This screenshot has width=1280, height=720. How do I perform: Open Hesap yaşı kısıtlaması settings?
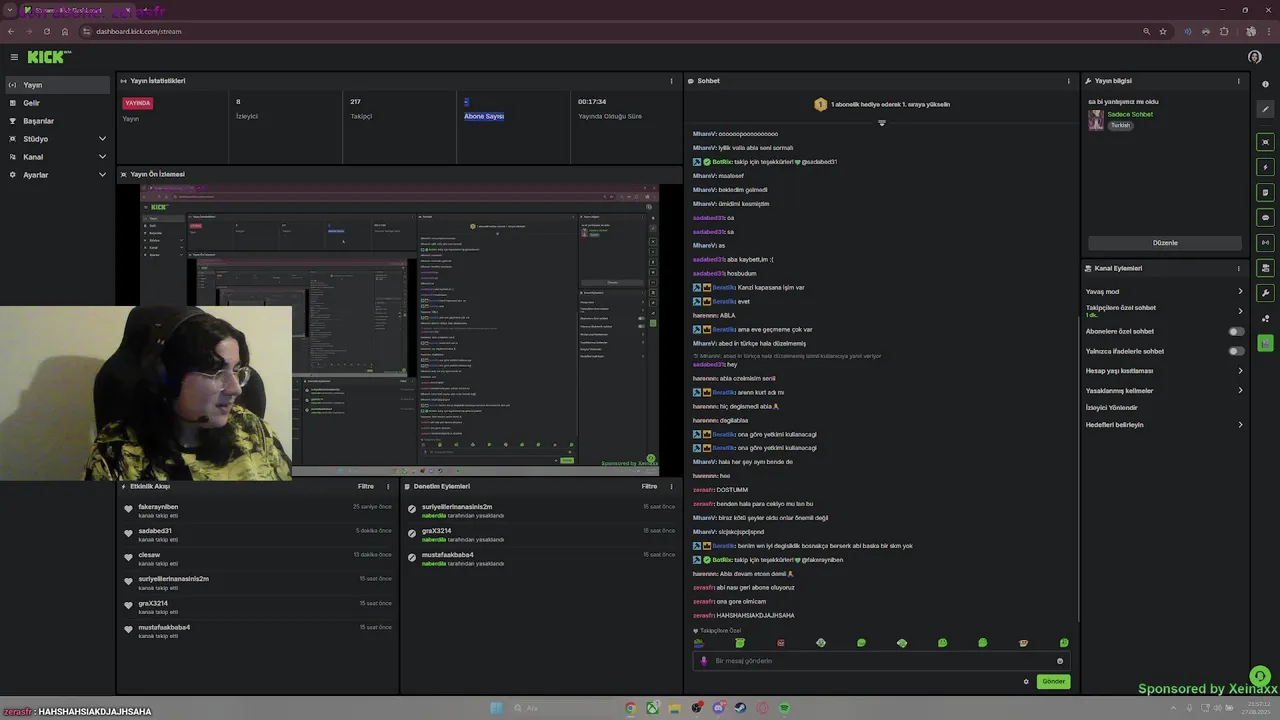click(x=1165, y=371)
